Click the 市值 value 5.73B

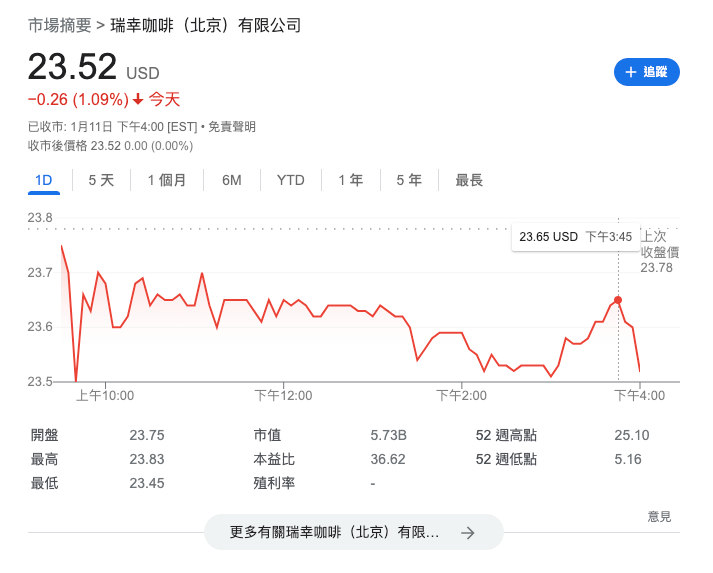(x=388, y=435)
